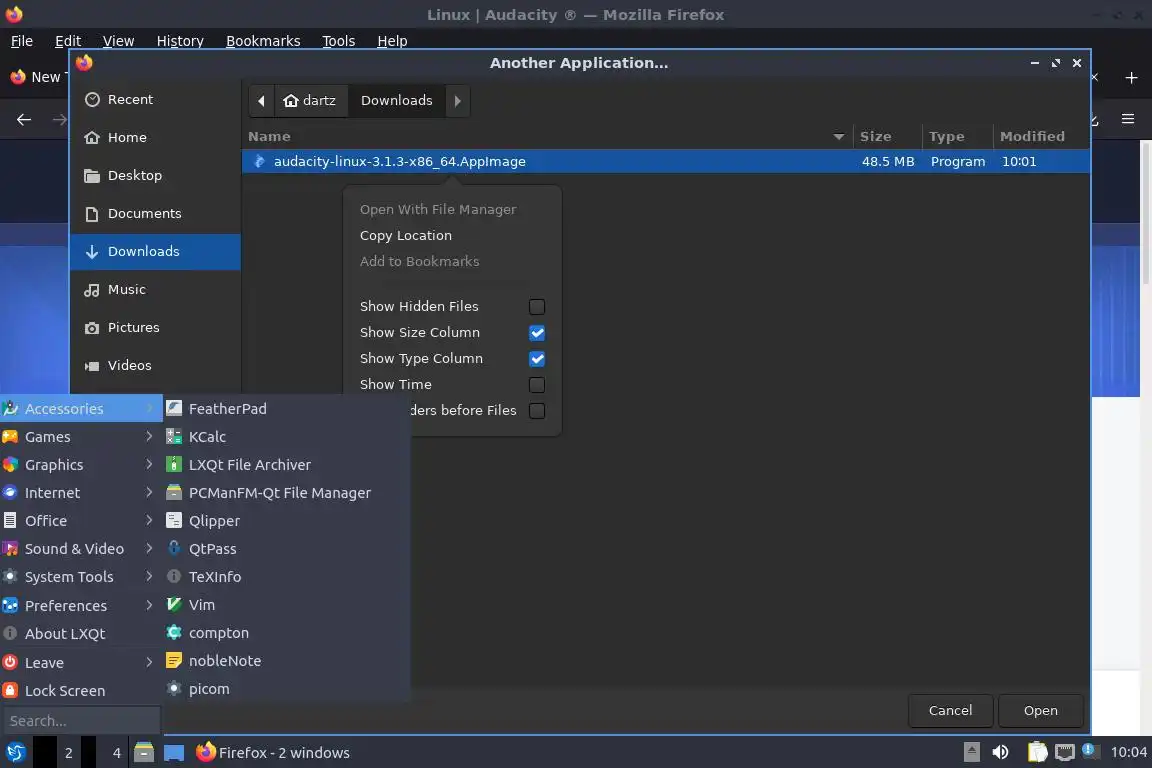Click the start menu Search field
Viewport: 1152px width, 768px height.
(x=81, y=721)
